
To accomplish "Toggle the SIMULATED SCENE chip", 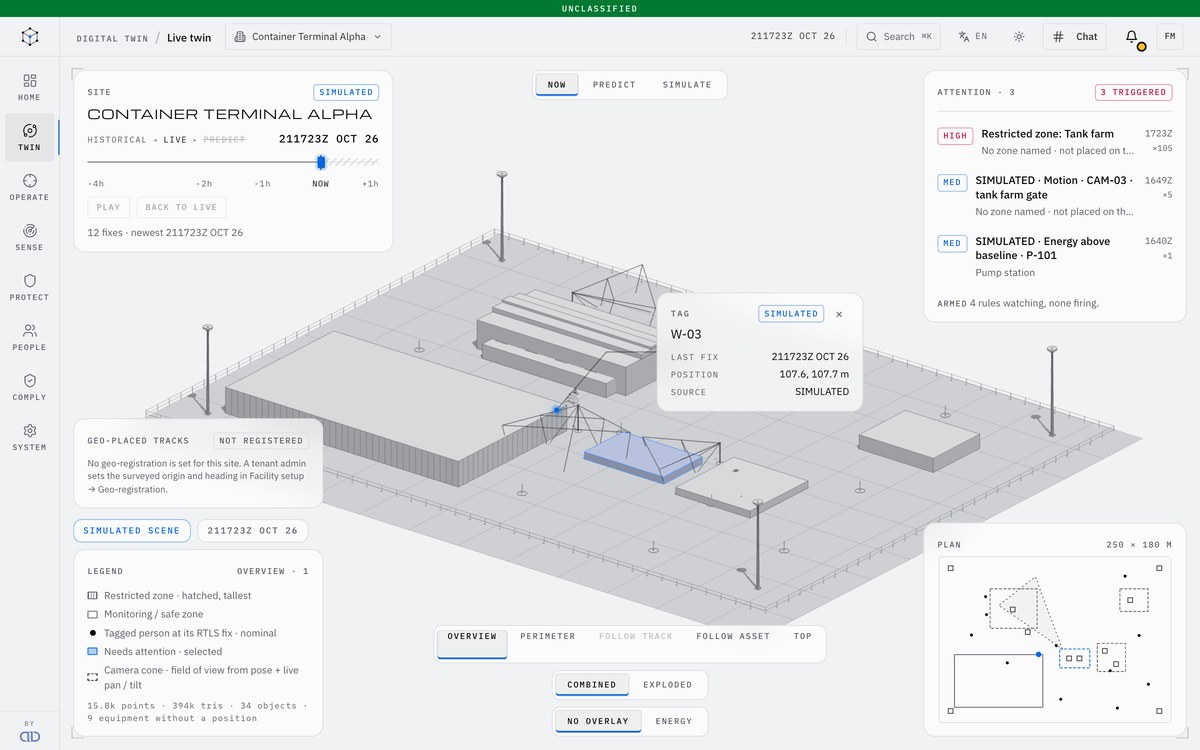I will pos(132,531).
